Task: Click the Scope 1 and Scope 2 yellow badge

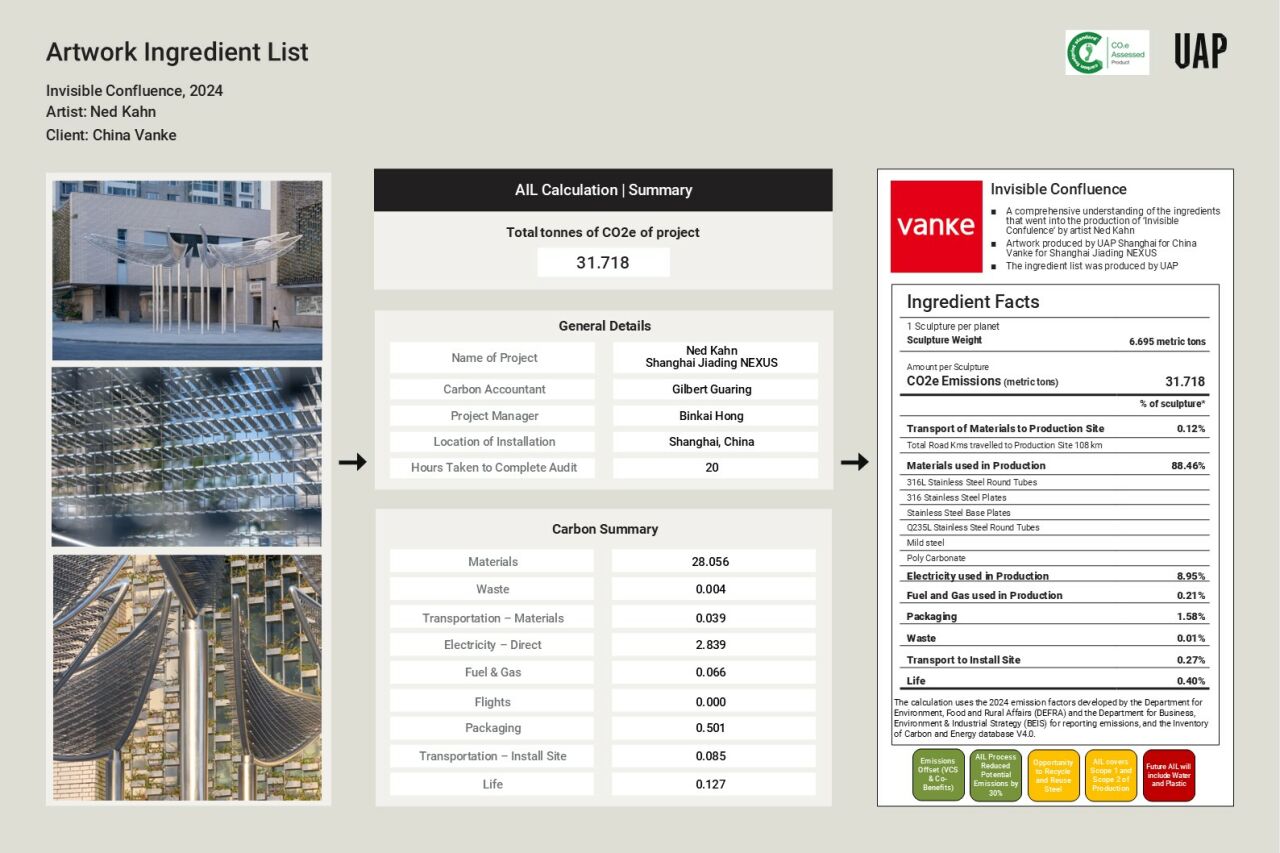Action: tap(1111, 775)
